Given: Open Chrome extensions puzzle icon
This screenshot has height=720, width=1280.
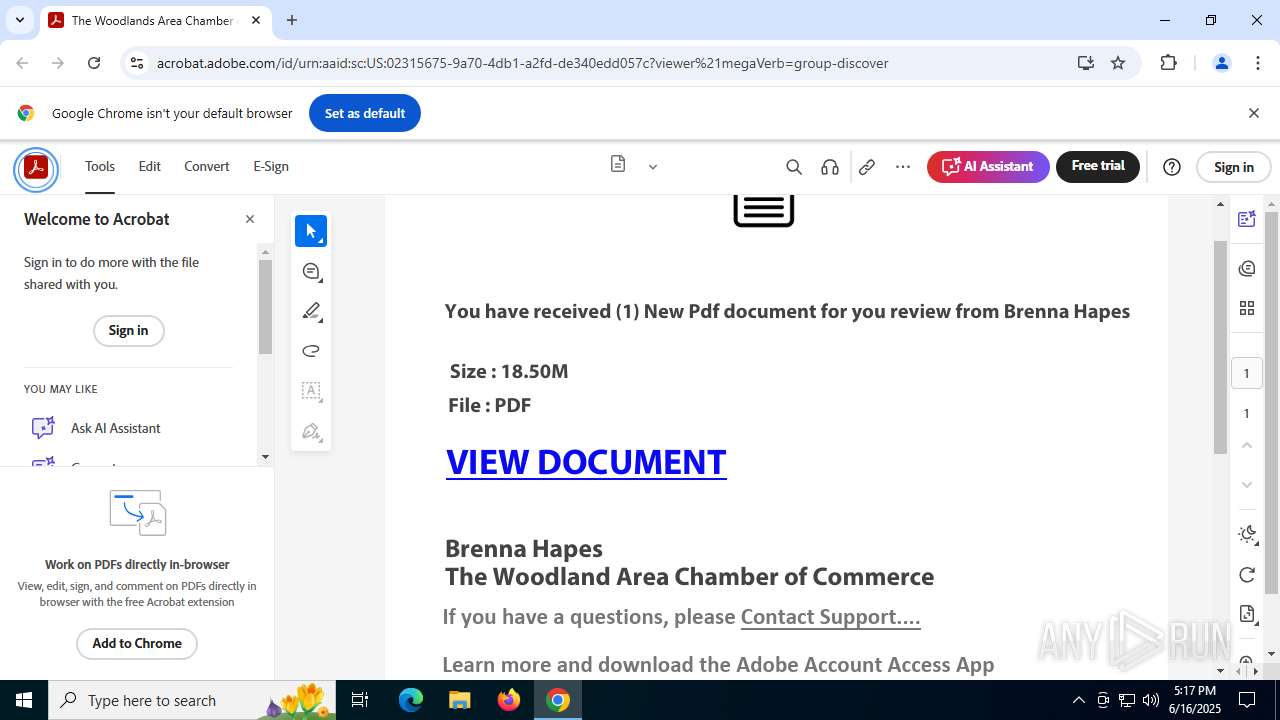Looking at the screenshot, I should (x=1169, y=63).
